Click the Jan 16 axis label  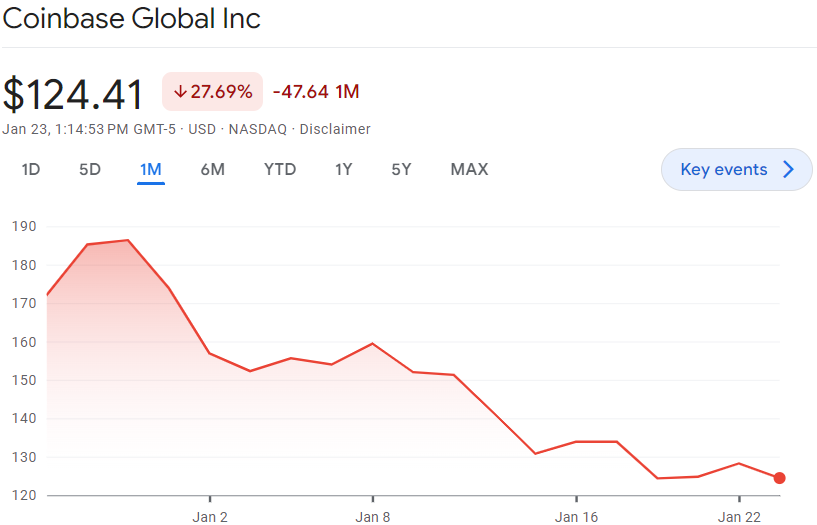[x=576, y=517]
